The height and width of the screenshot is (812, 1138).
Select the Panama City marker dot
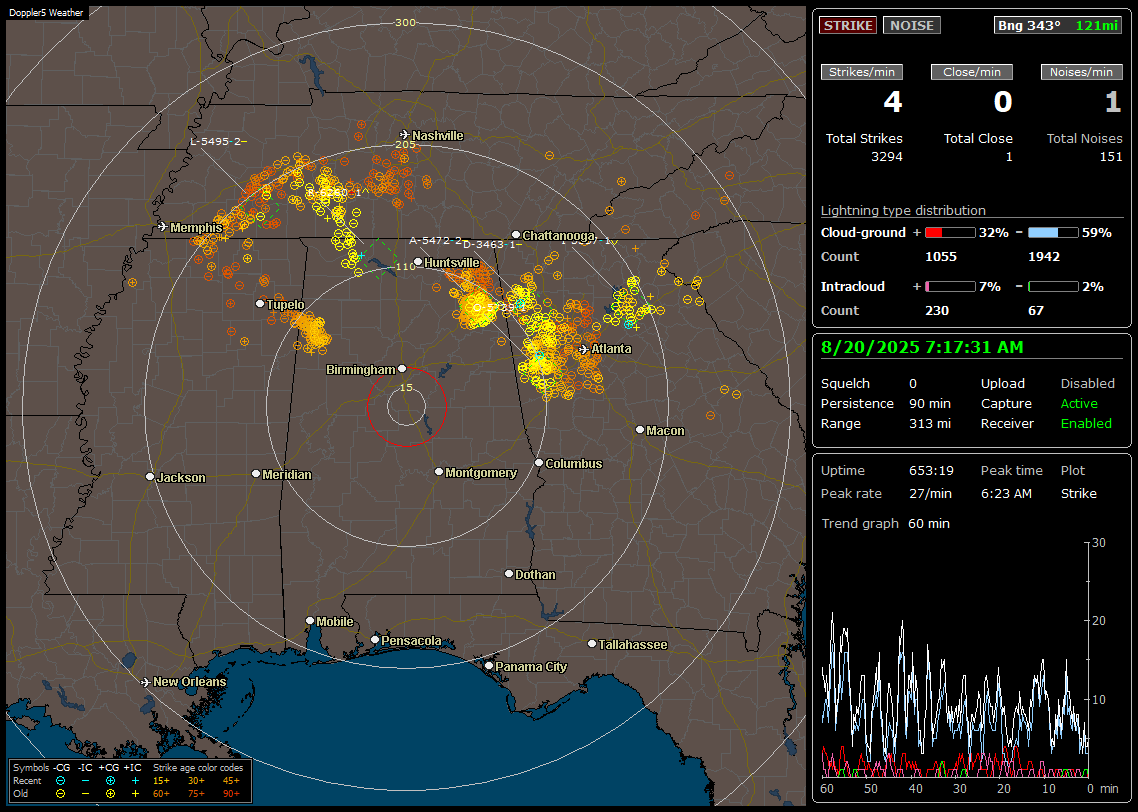click(x=489, y=665)
